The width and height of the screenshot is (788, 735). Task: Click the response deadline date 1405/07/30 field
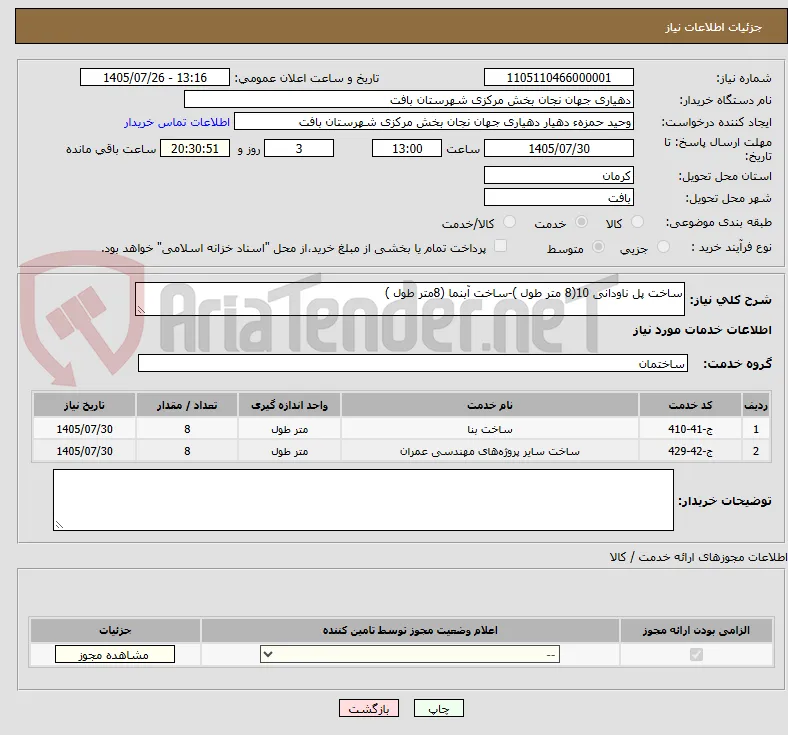[x=559, y=148]
